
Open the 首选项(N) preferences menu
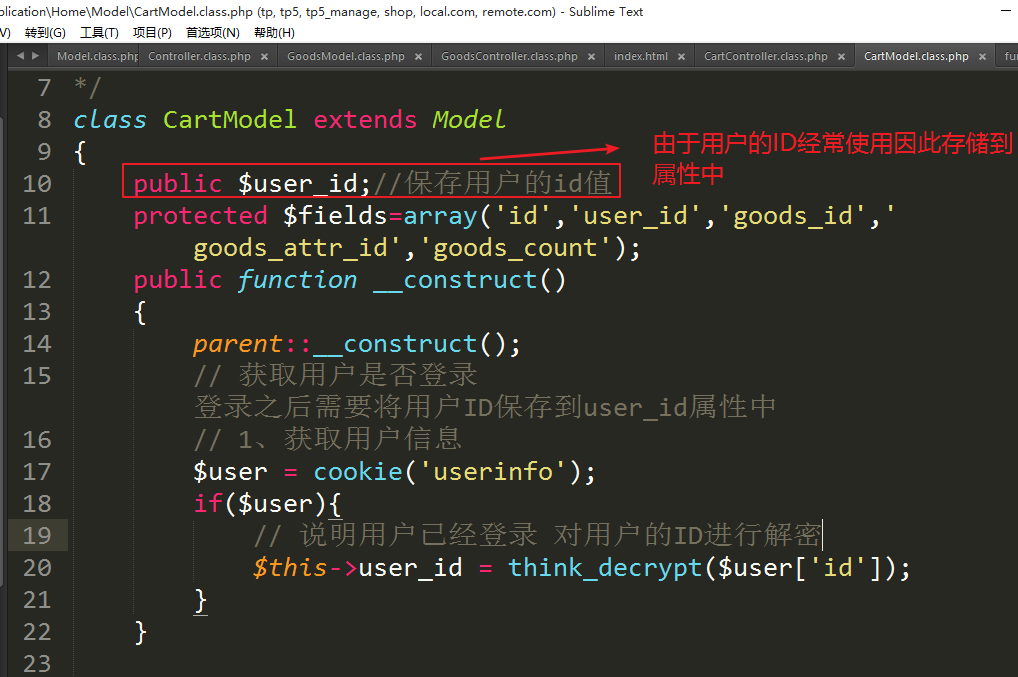(x=212, y=33)
